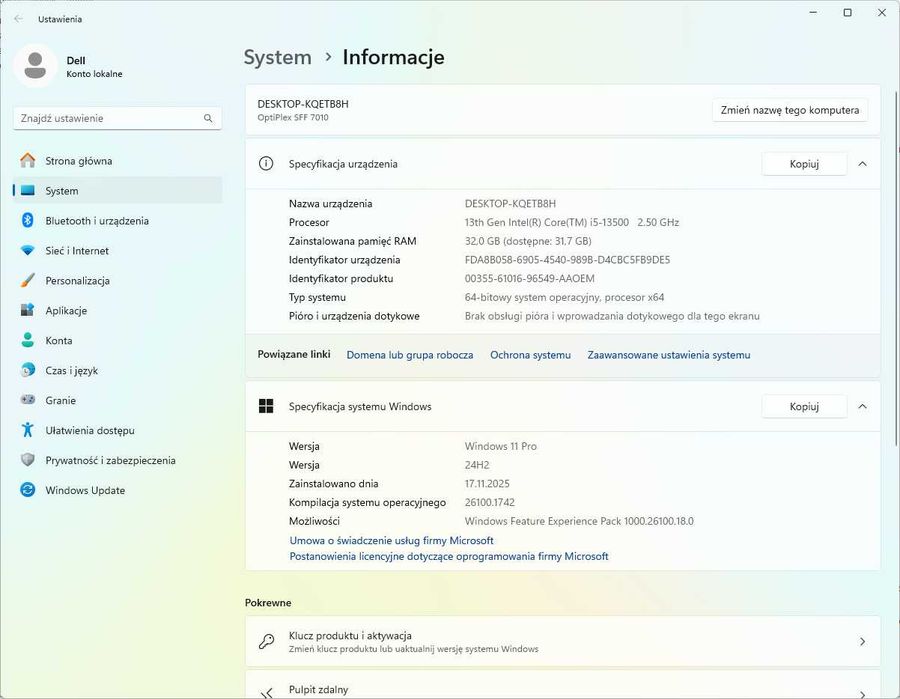
Task: Open Windows Update section
Action: coord(85,491)
